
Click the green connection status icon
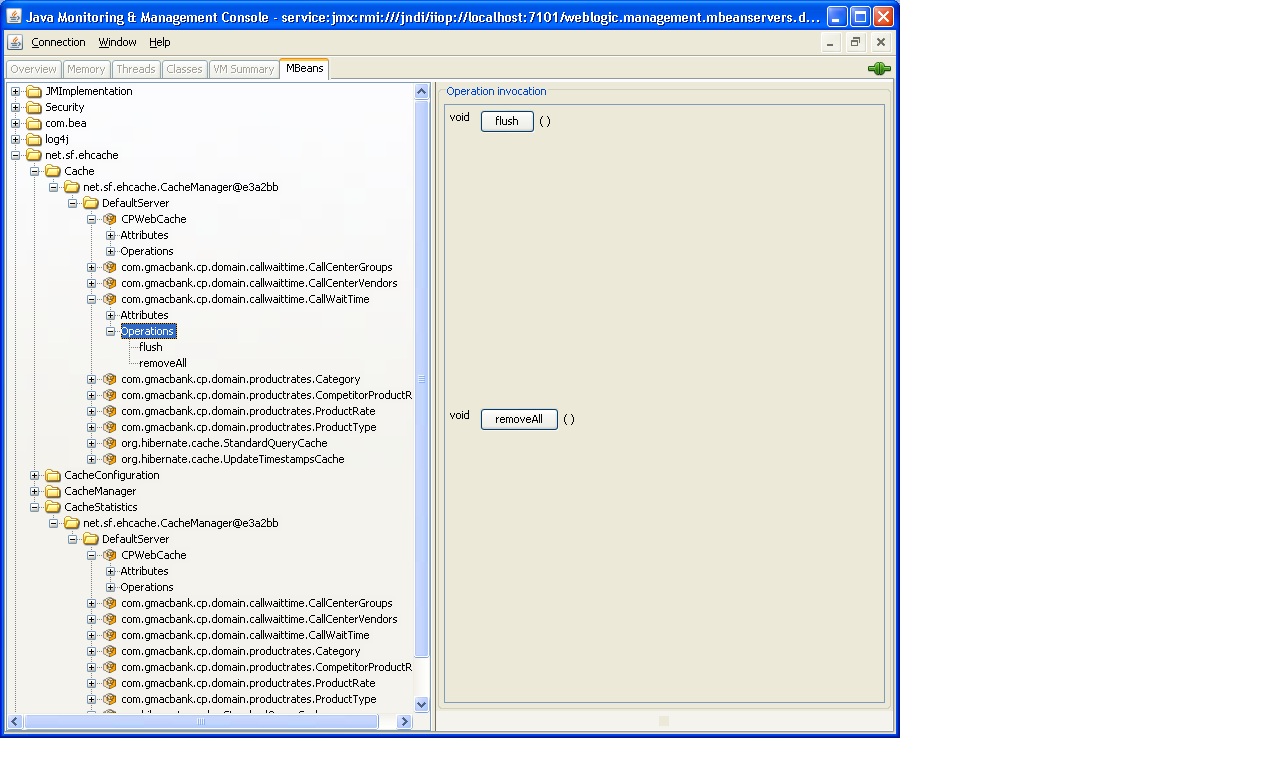tap(878, 68)
